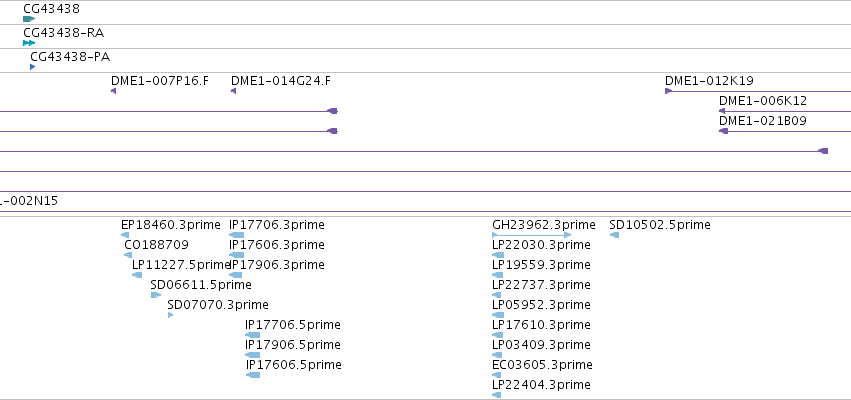Select the DME1-014G24.F feature arrow

(x=233, y=91)
